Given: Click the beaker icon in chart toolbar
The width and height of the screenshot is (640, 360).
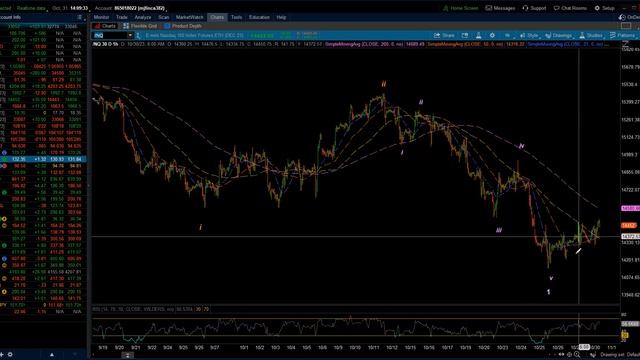Looking at the screenshot, I should [478, 36].
